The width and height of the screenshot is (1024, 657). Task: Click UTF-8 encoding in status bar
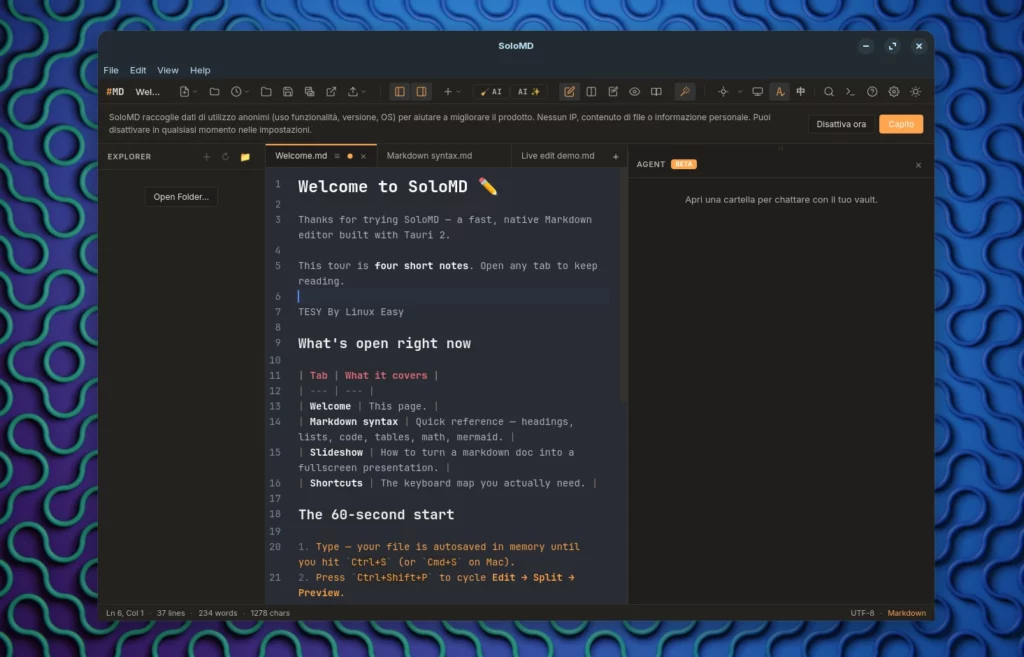(x=862, y=613)
